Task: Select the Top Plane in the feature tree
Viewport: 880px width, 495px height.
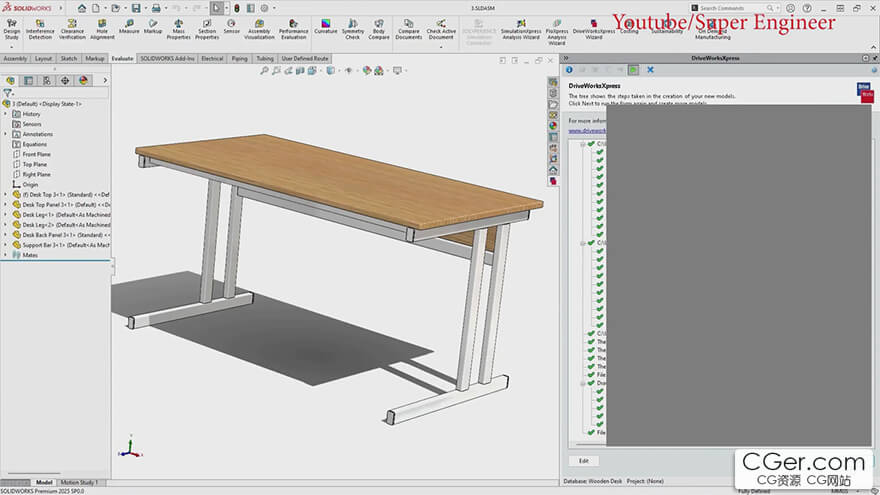Action: coord(36,164)
